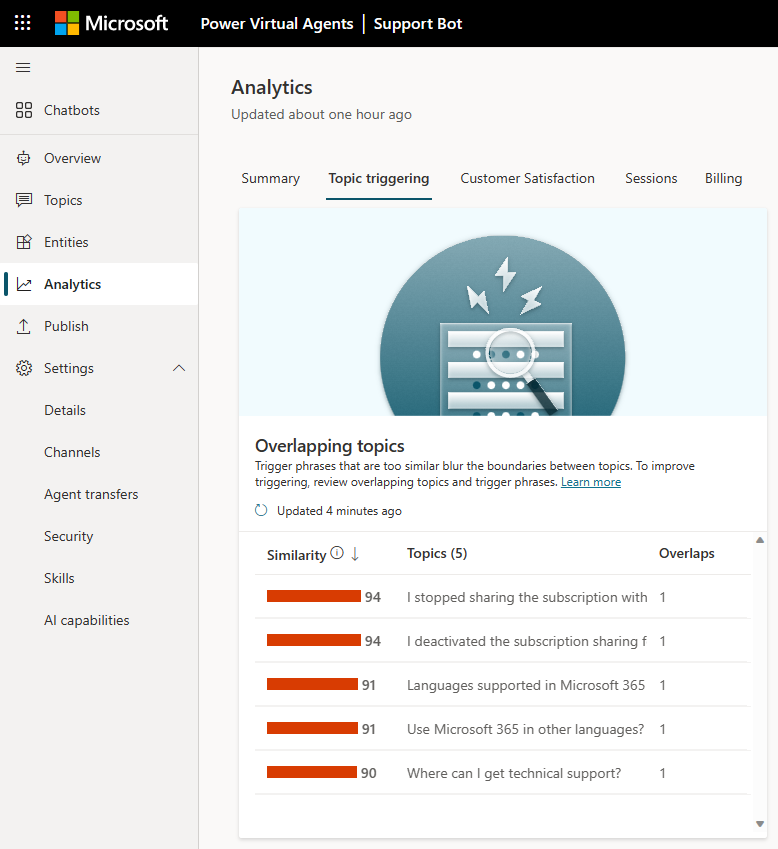Click overlap count for 'I deactivated' row
This screenshot has height=849, width=778.
point(663,641)
